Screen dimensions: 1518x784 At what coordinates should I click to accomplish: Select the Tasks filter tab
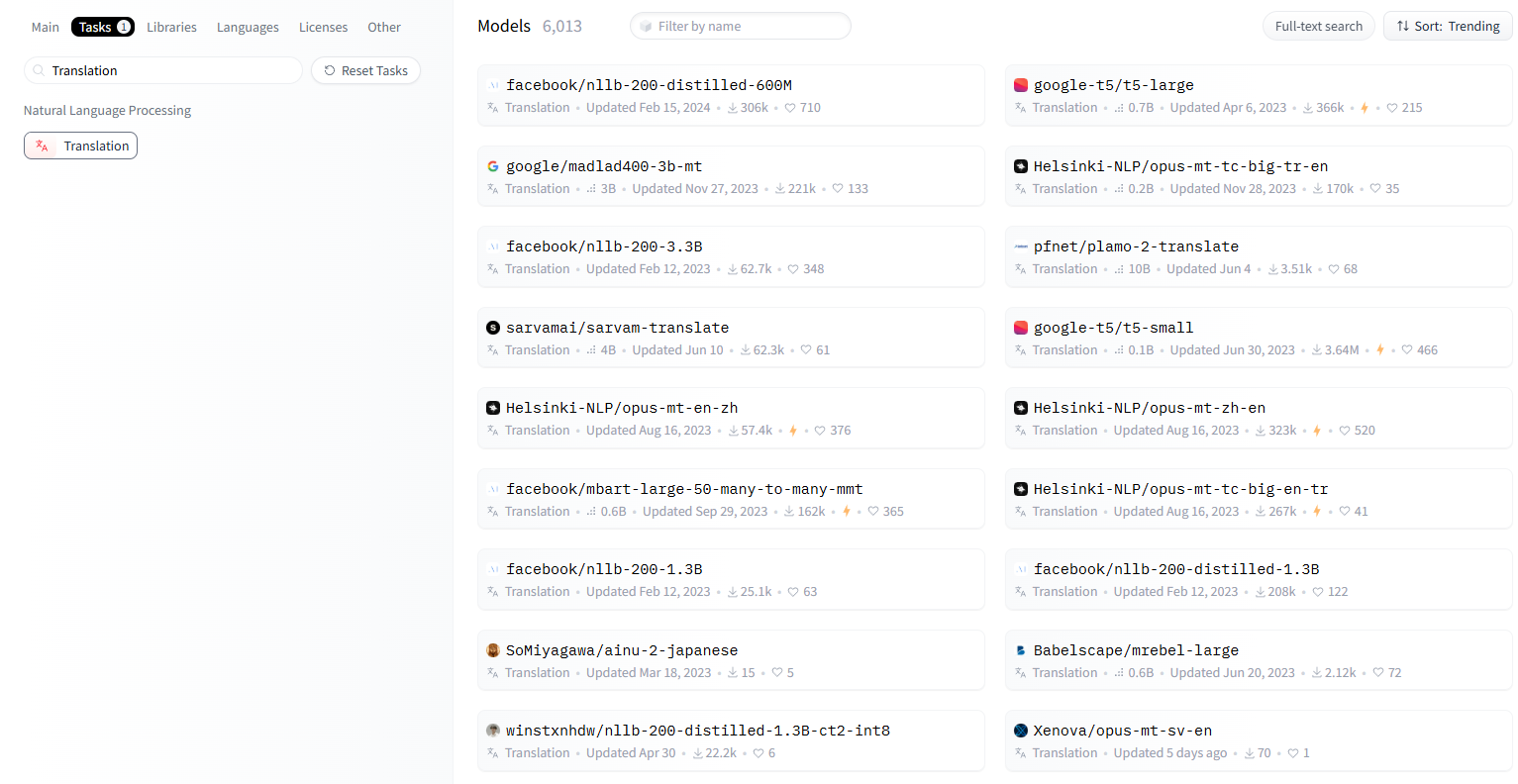pos(103,27)
